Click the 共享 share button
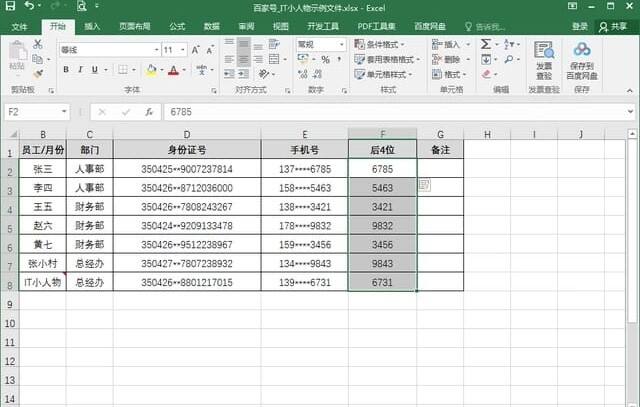The width and height of the screenshot is (640, 407). (x=613, y=27)
